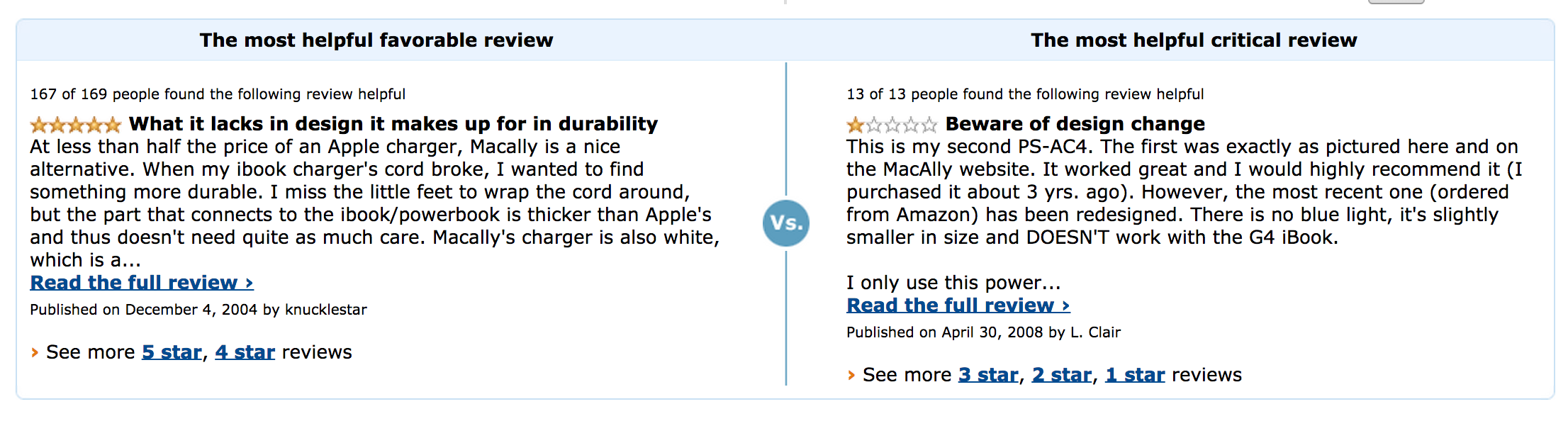View more 5 star reviews
The height and width of the screenshot is (421, 1568).
click(172, 352)
